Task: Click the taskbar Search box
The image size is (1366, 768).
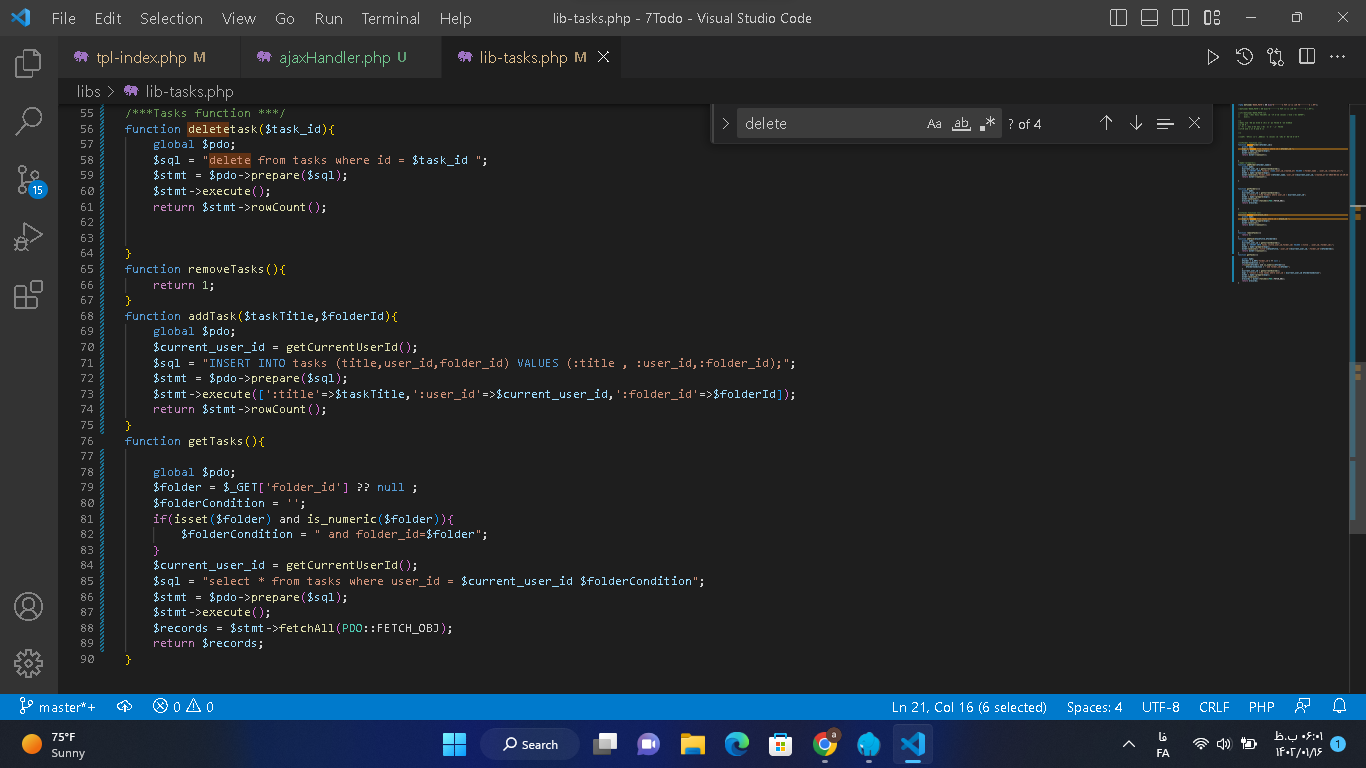Action: (530, 744)
